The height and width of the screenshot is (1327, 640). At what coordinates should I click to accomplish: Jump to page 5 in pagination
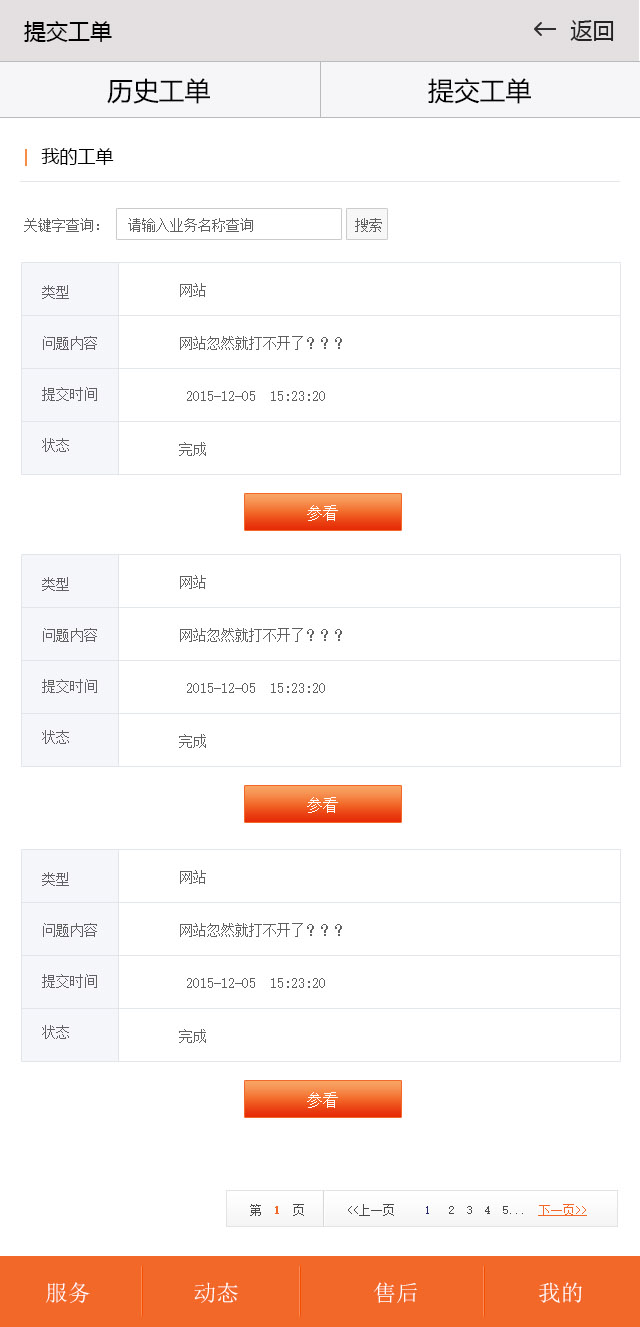(x=506, y=1210)
